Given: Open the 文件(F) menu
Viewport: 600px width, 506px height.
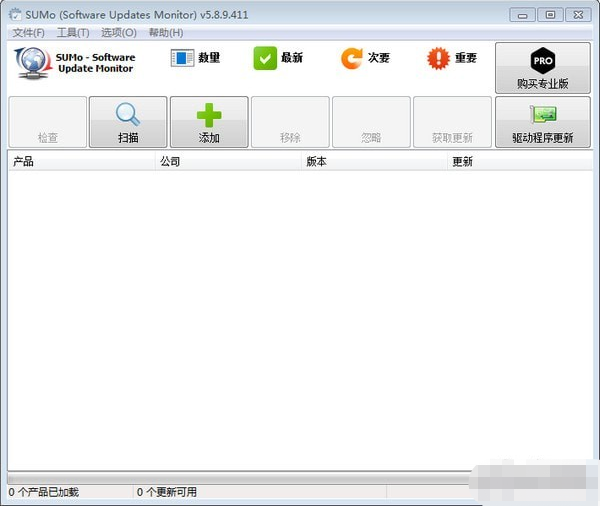Looking at the screenshot, I should 28,33.
